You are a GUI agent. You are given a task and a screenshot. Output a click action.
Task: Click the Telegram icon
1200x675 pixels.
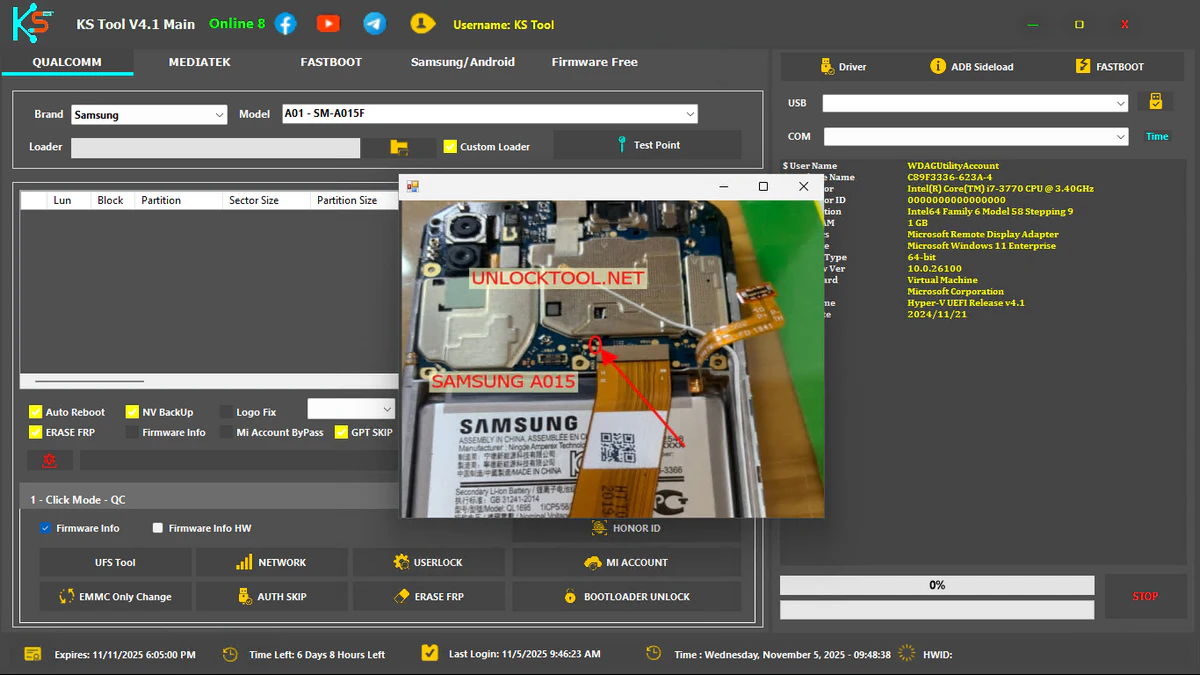point(375,24)
